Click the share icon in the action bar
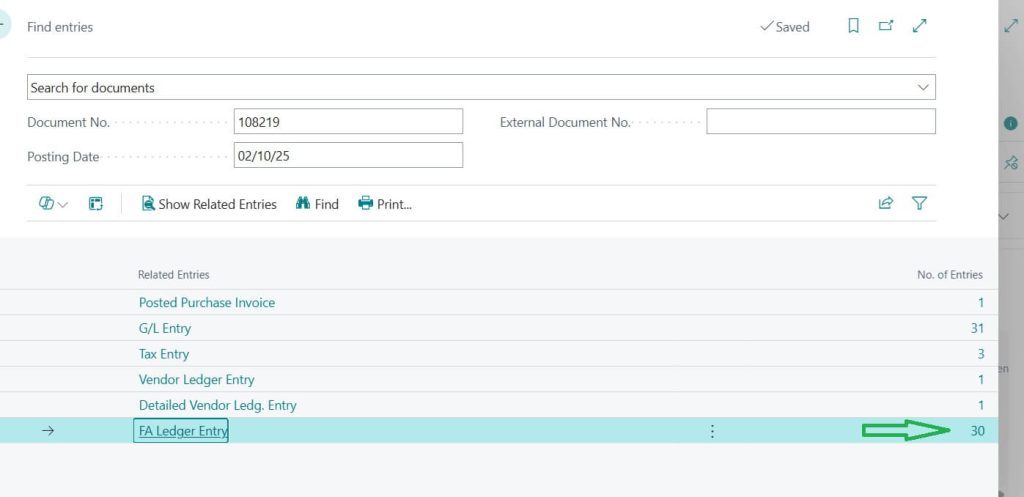1024x497 pixels. click(x=885, y=204)
